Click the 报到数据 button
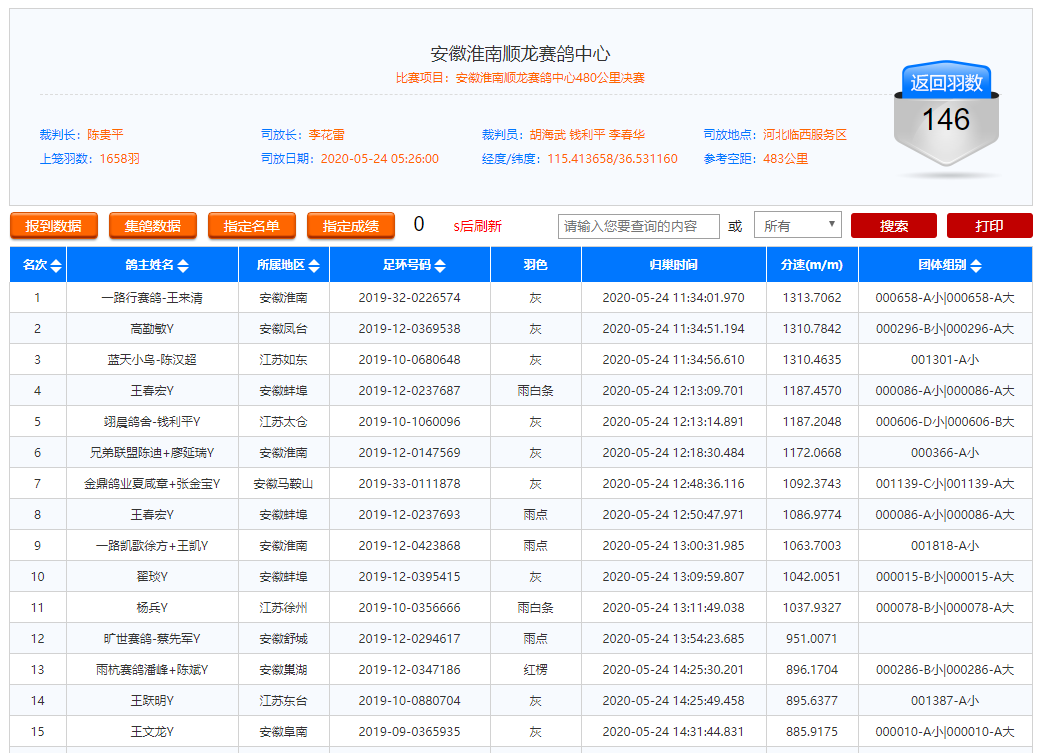This screenshot has height=753, width=1049. (x=53, y=226)
